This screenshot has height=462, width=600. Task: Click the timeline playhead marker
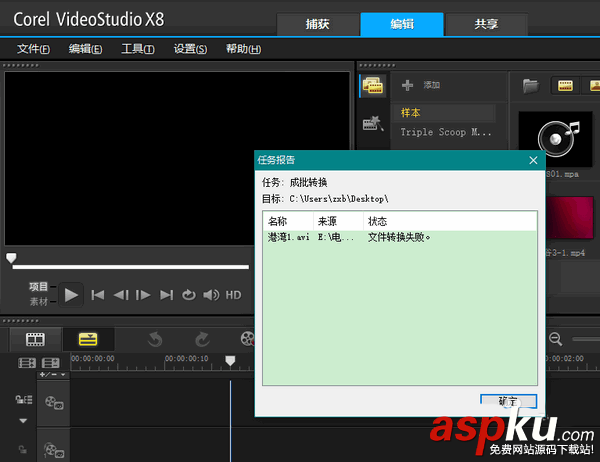[x=230, y=361]
